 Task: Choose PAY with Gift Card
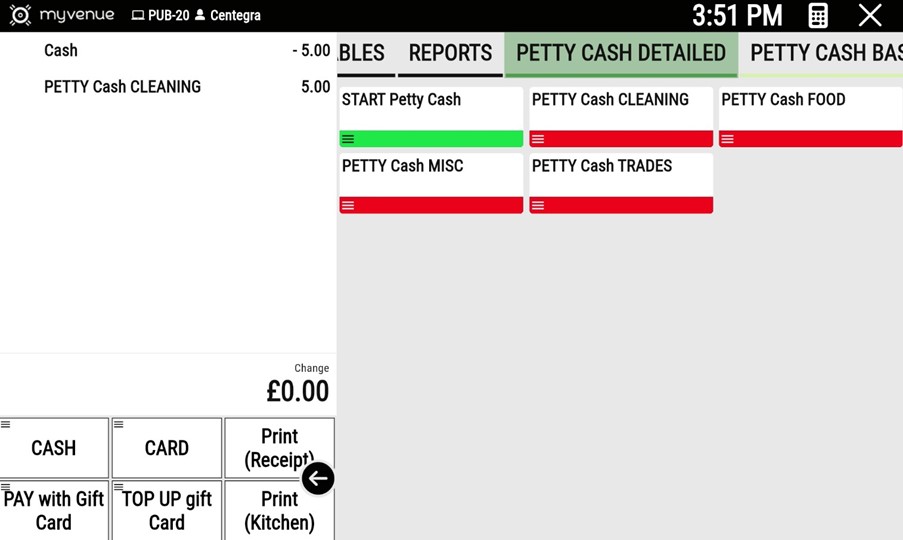pyautogui.click(x=54, y=511)
